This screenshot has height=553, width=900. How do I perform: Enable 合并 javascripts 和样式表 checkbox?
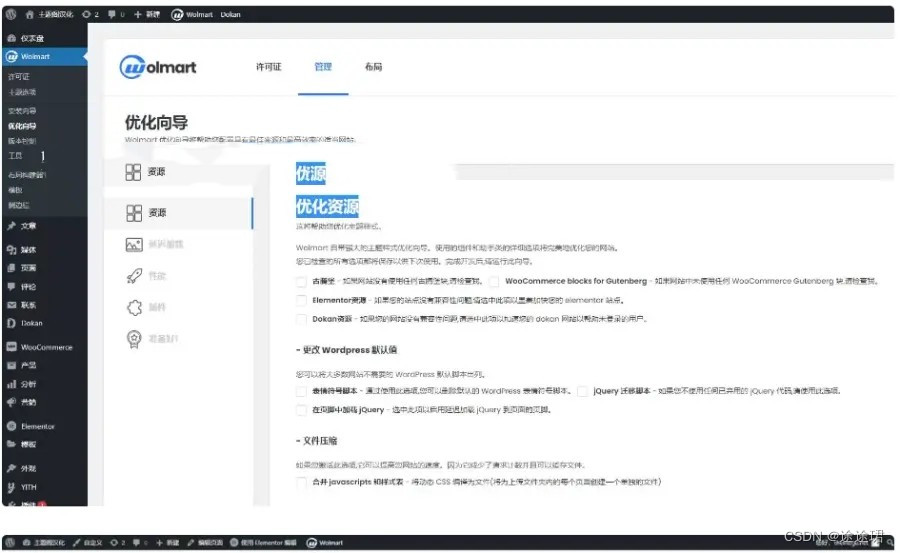pos(301,482)
